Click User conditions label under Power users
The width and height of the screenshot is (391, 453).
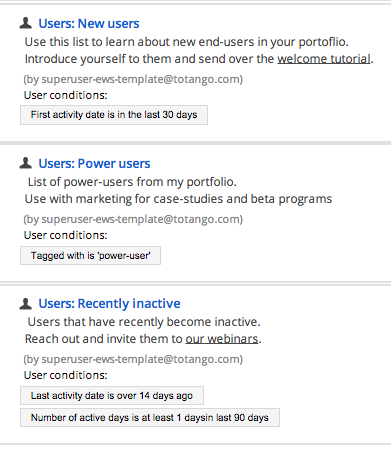(x=66, y=235)
